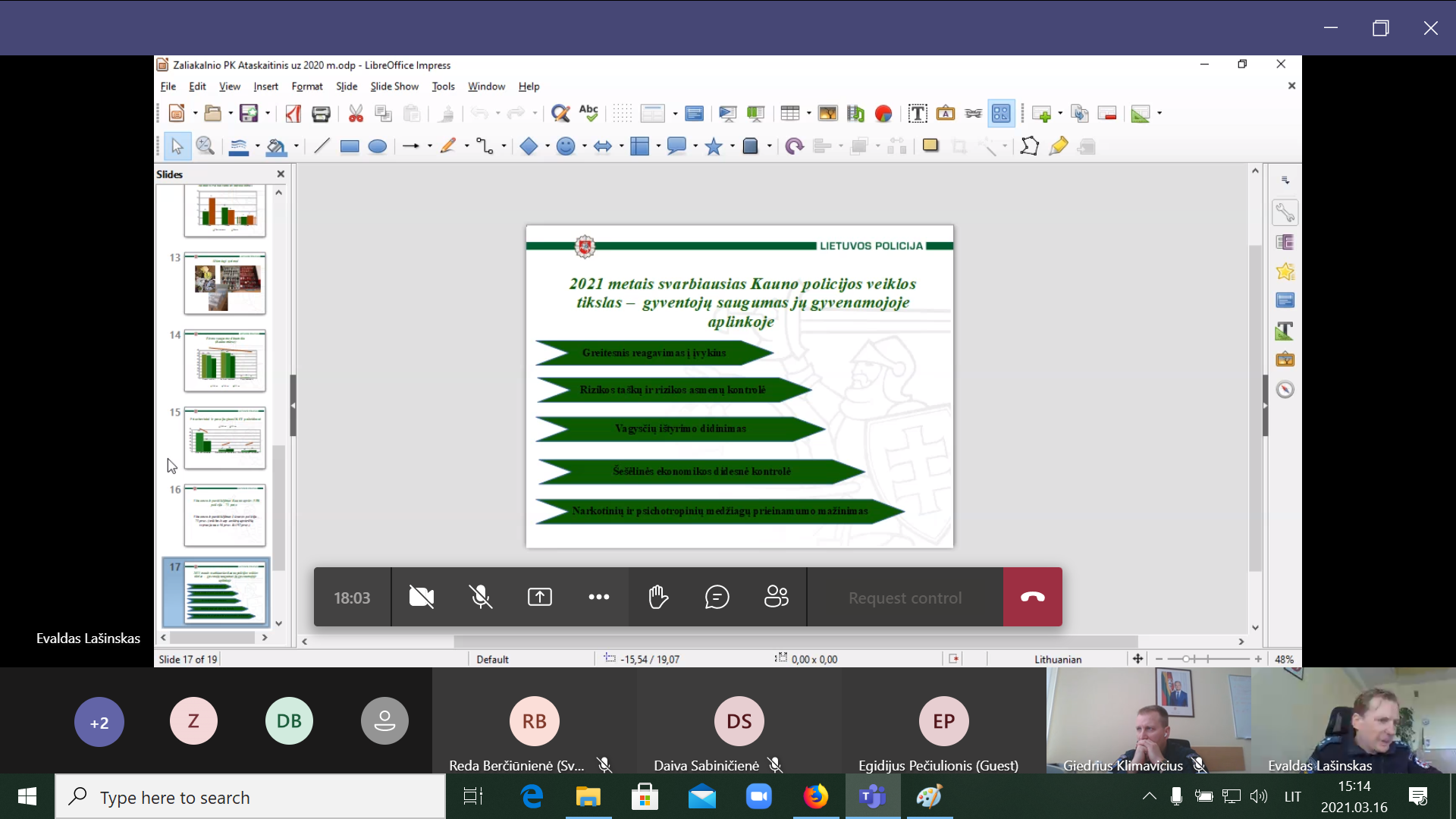The height and width of the screenshot is (819, 1456).
Task: Click the Request control button
Action: [905, 598]
